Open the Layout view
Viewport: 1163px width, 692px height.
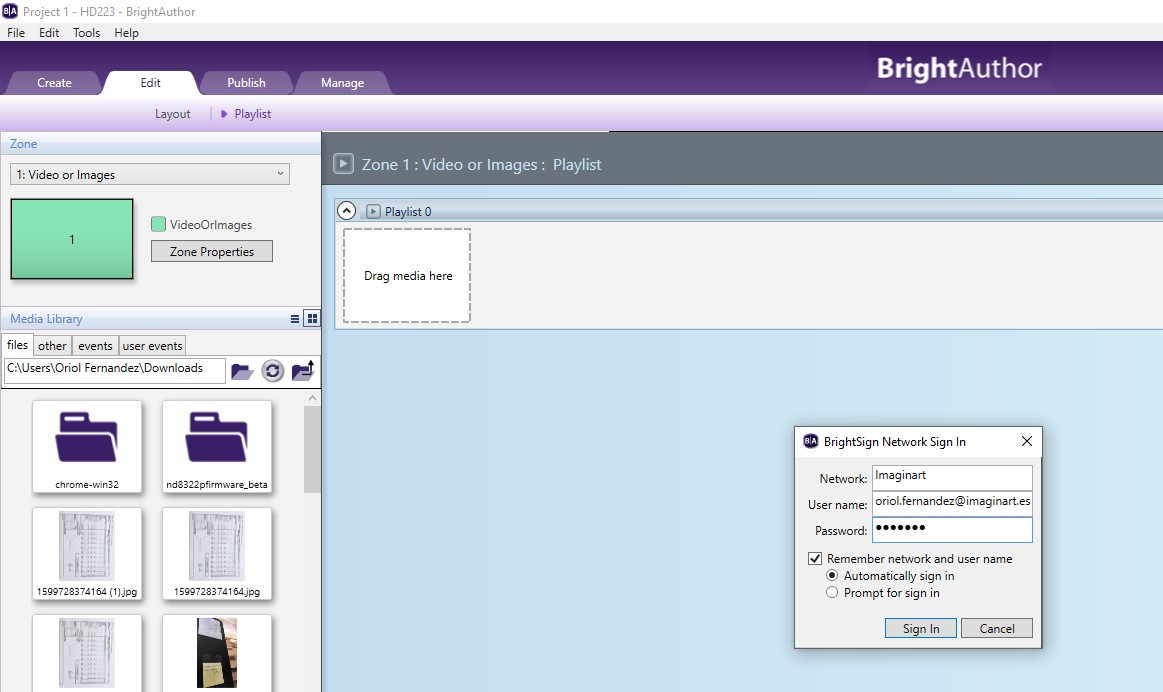click(172, 114)
